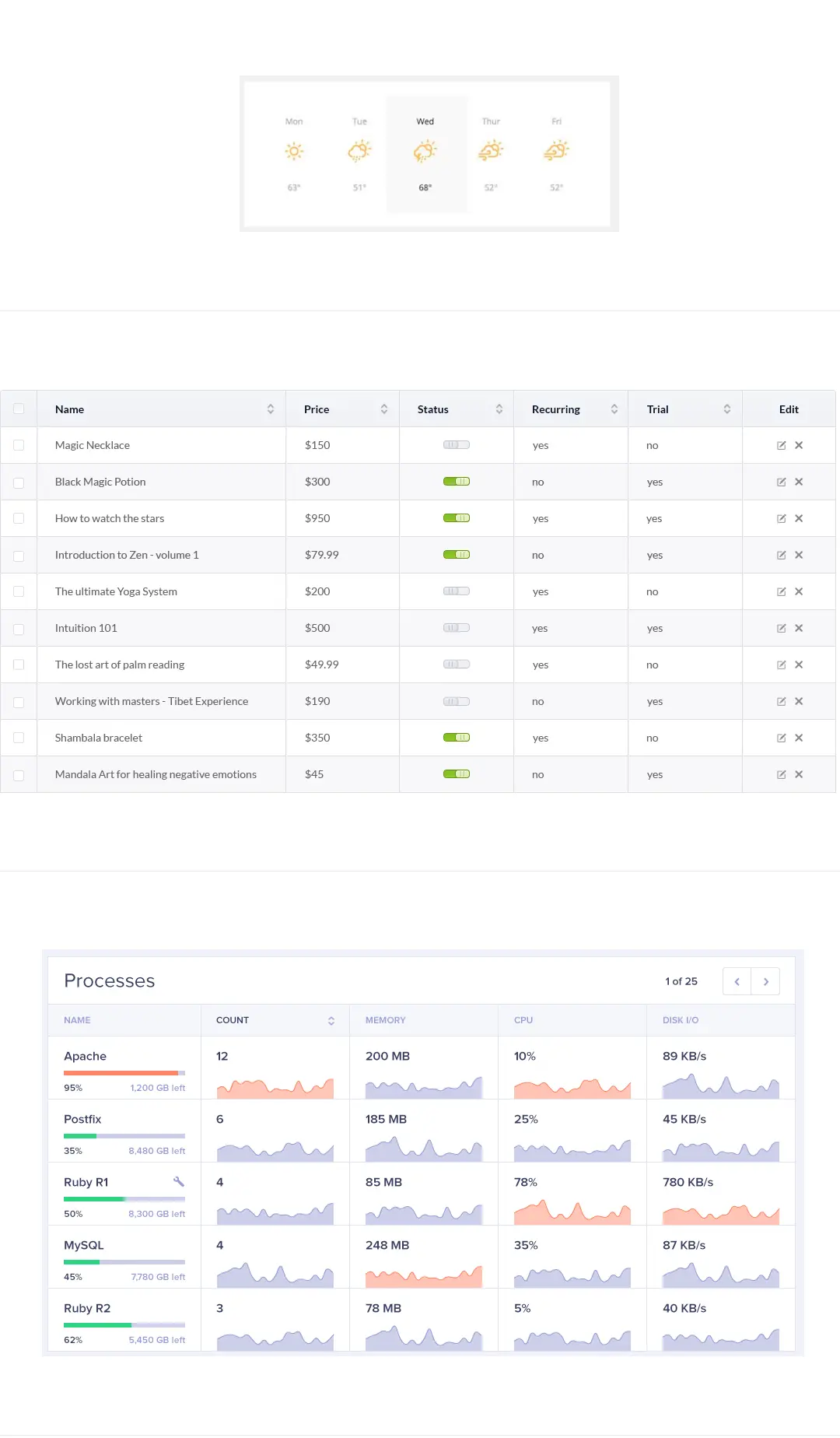The width and height of the screenshot is (840, 1438).
Task: Select the Tue weather day tab
Action: point(359,154)
